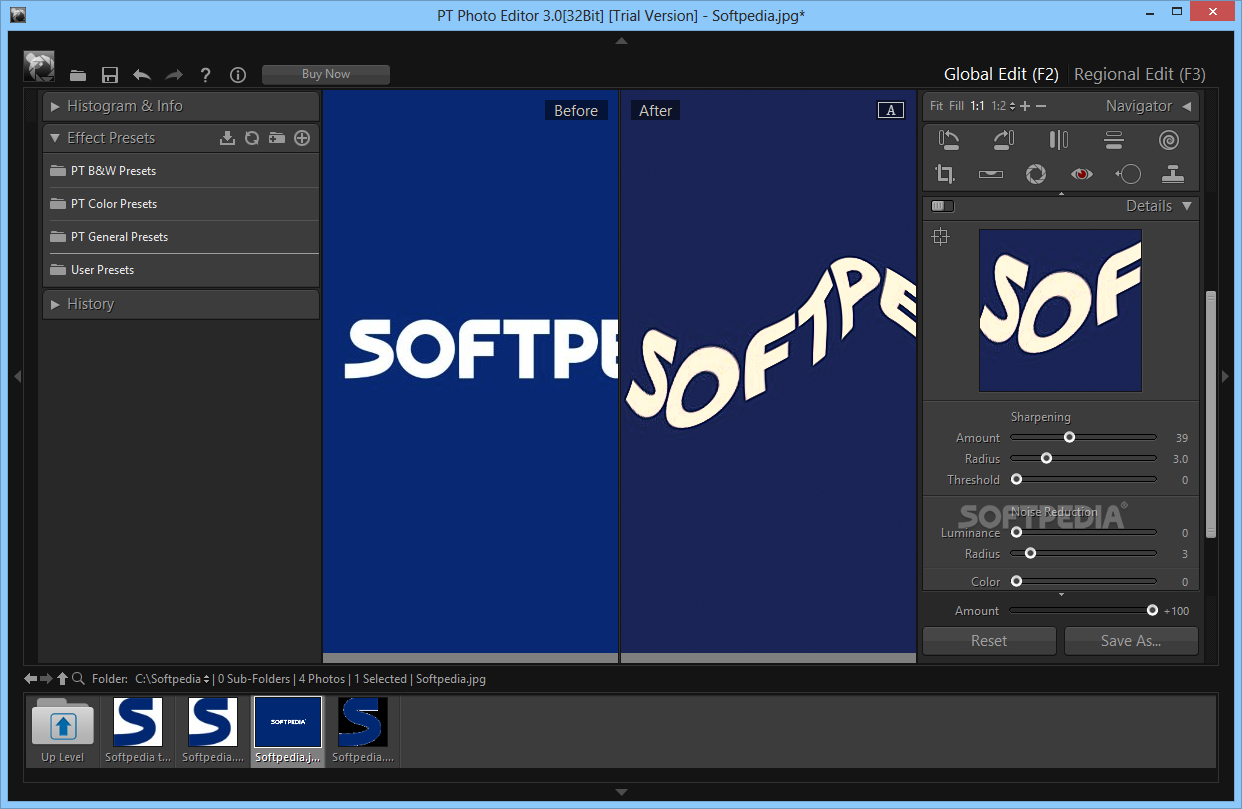This screenshot has height=809, width=1242.
Task: Click the Sharpening Radius slider handle
Action: coord(1046,458)
